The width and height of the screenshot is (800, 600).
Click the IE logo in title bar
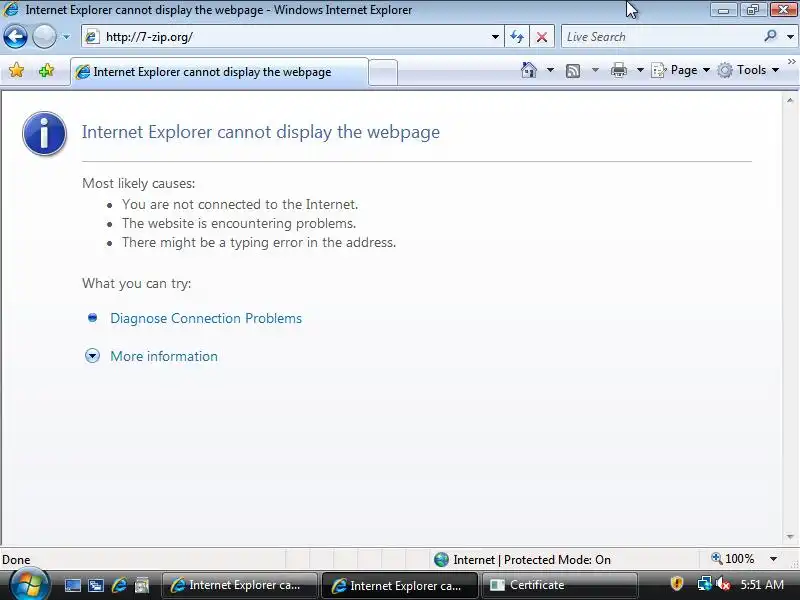tap(11, 9)
